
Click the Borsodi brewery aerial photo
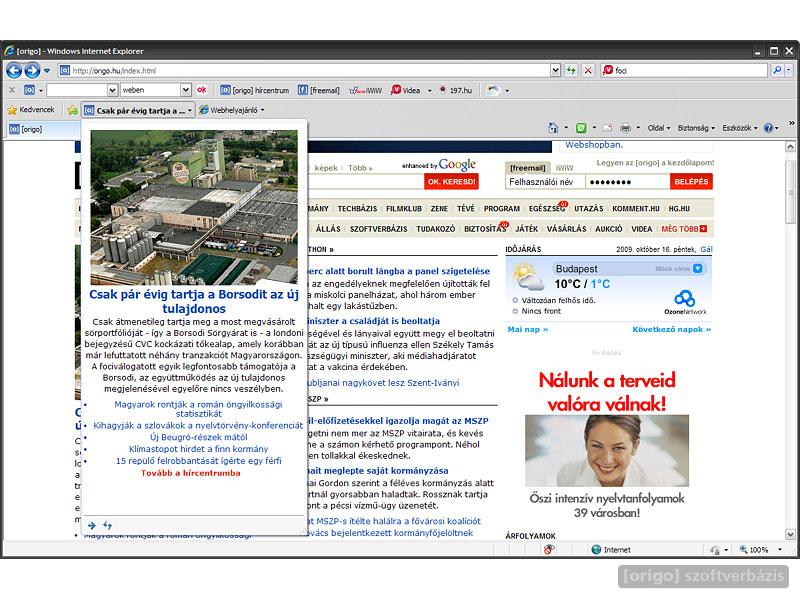[x=194, y=207]
